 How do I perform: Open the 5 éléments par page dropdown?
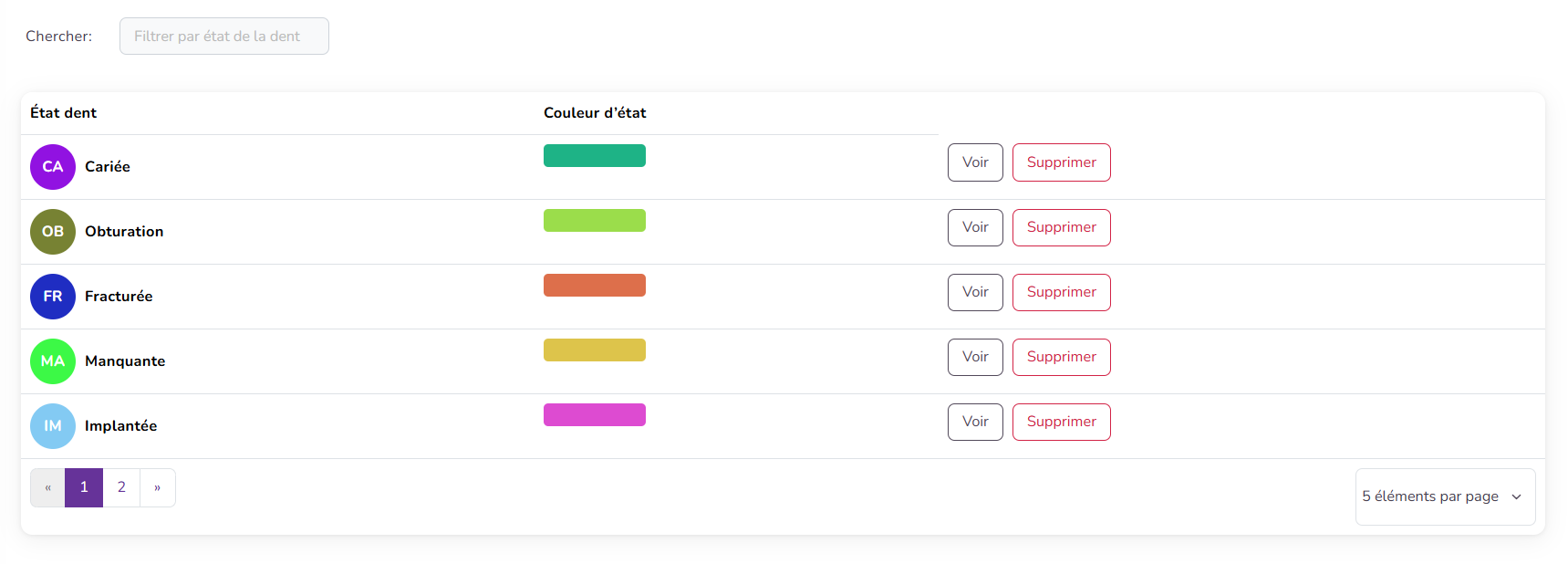(1444, 496)
